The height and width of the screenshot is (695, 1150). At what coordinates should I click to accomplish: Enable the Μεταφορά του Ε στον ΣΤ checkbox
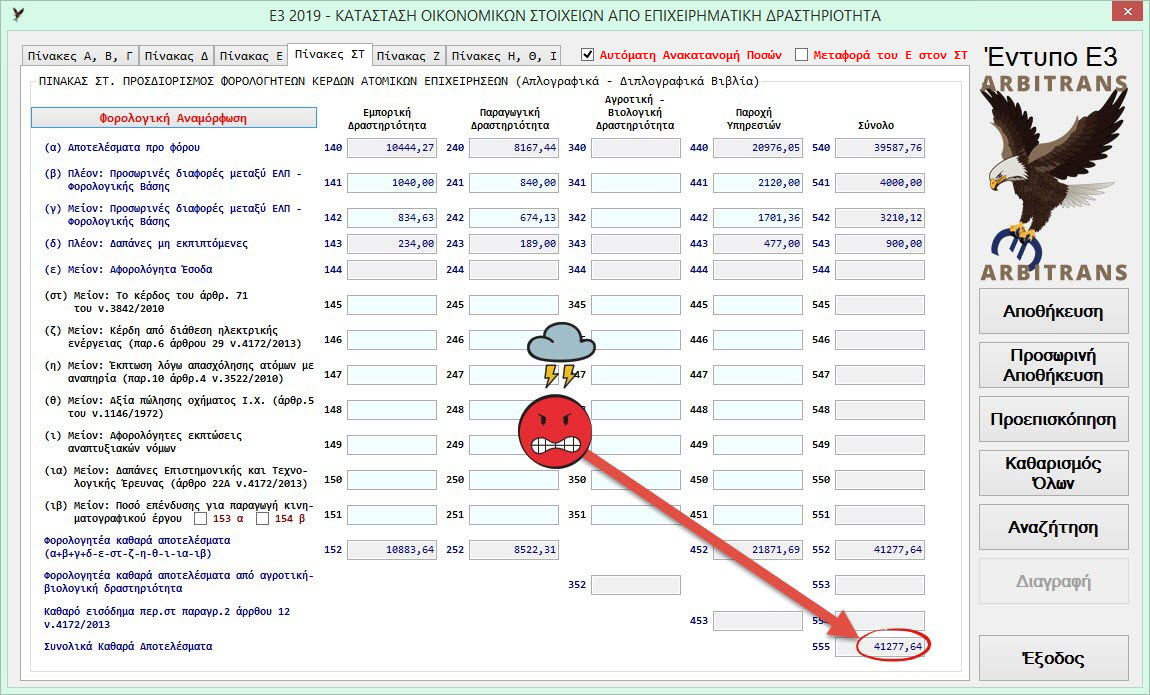tap(801, 55)
